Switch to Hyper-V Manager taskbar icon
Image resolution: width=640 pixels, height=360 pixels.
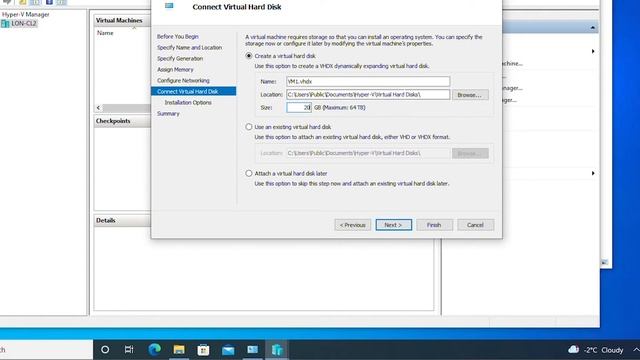coord(277,350)
